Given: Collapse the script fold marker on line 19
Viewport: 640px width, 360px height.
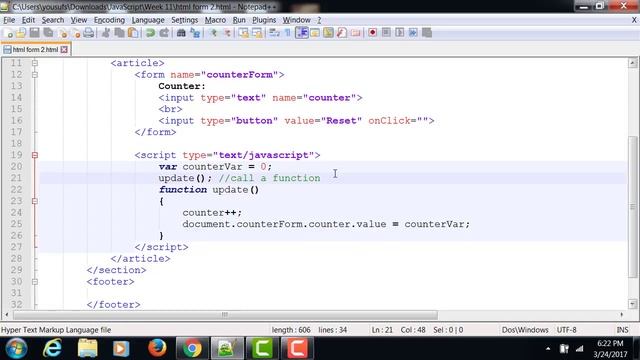Looking at the screenshot, I should pyautogui.click(x=35, y=155).
